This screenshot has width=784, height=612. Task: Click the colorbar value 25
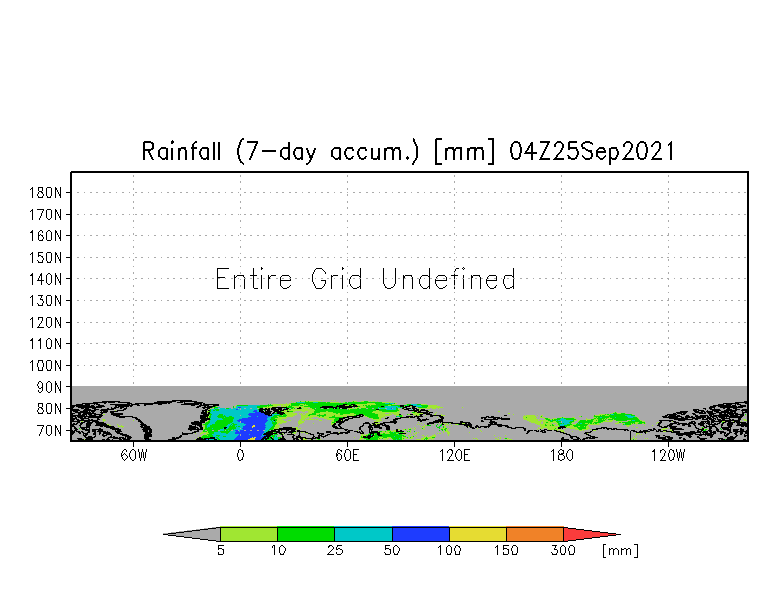pyautogui.click(x=335, y=550)
